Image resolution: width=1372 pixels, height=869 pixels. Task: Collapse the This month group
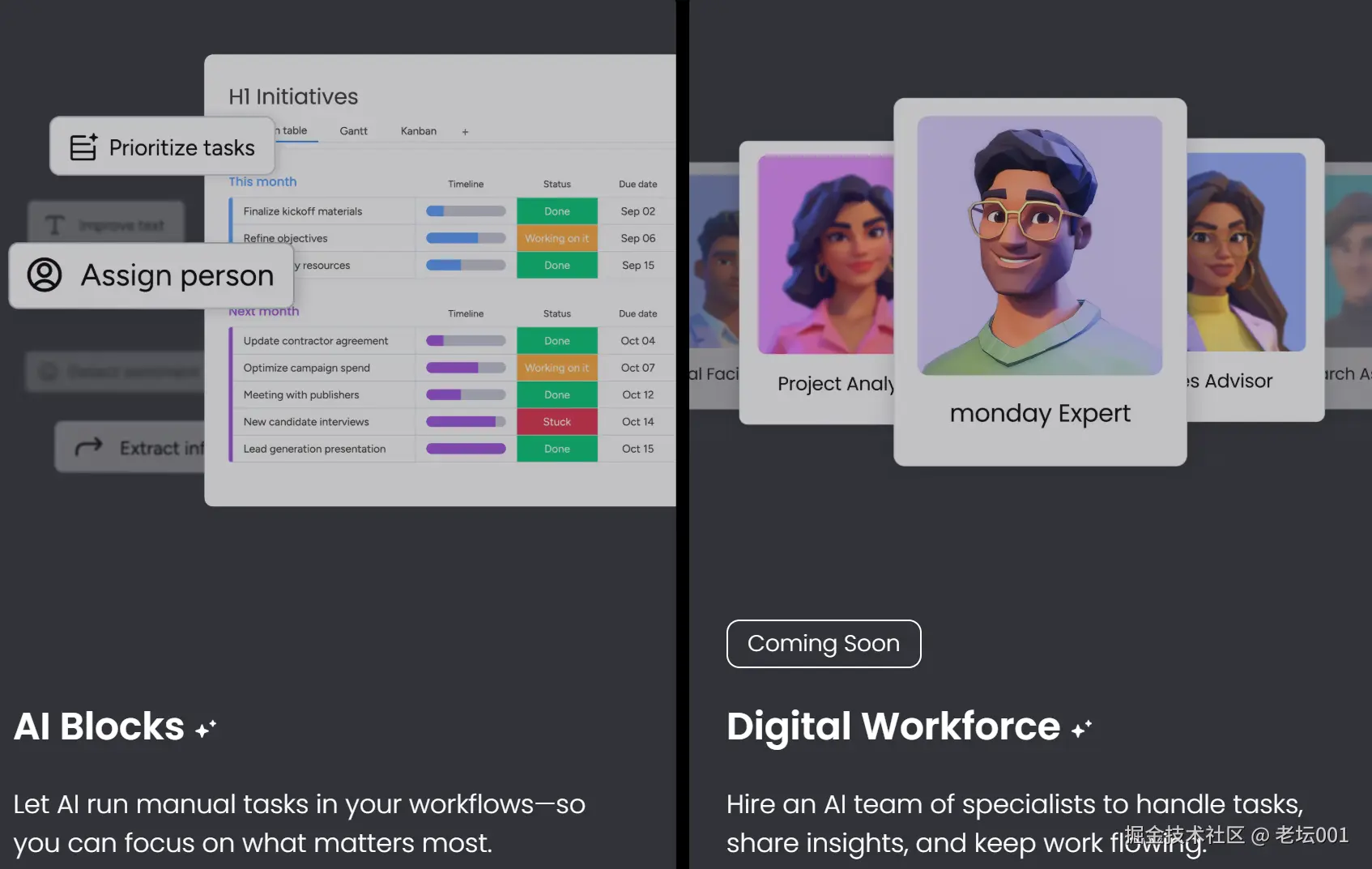click(x=262, y=182)
